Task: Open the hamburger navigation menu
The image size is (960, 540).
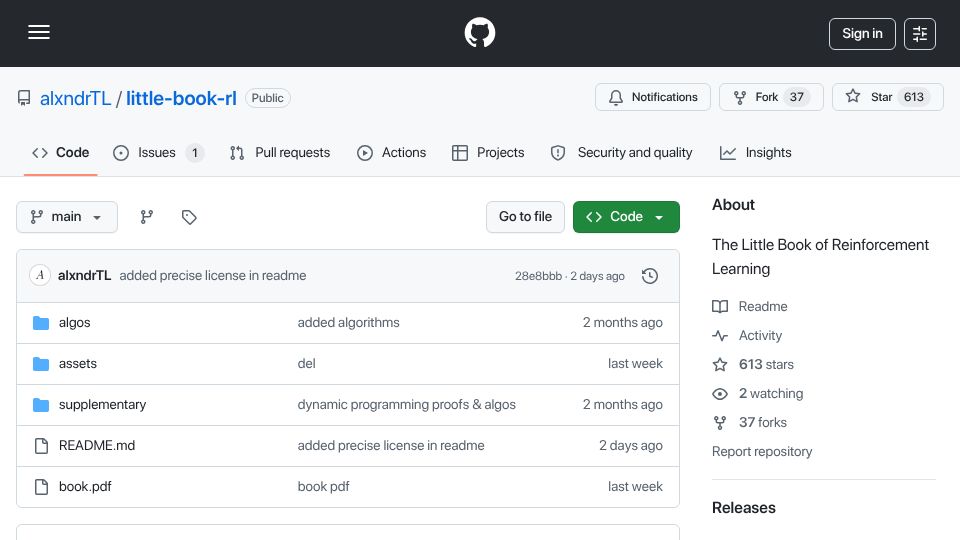Action: (39, 32)
